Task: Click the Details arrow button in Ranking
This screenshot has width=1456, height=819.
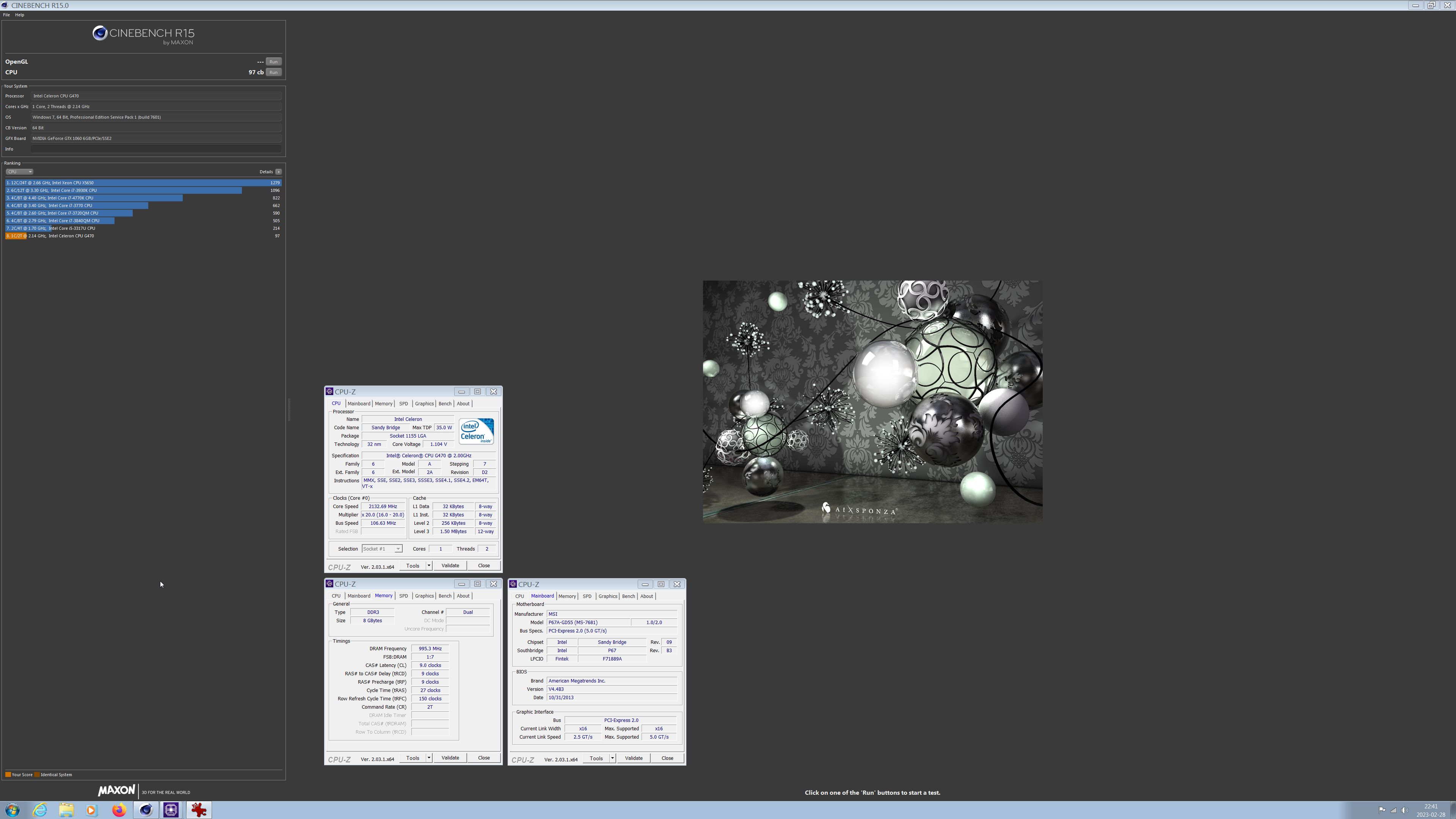Action: click(x=279, y=172)
